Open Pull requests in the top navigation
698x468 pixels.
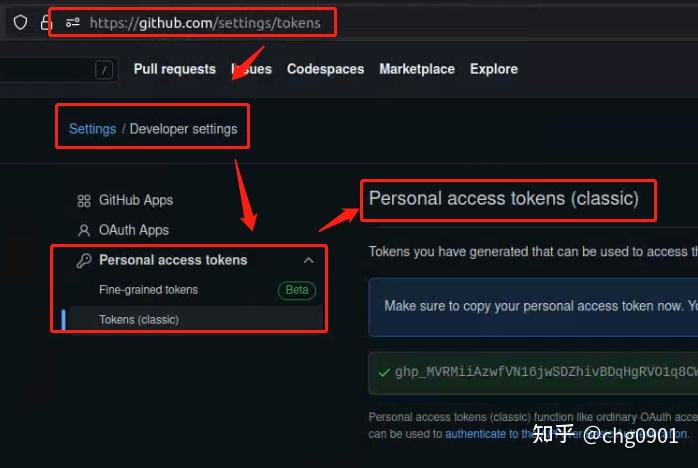coord(174,69)
